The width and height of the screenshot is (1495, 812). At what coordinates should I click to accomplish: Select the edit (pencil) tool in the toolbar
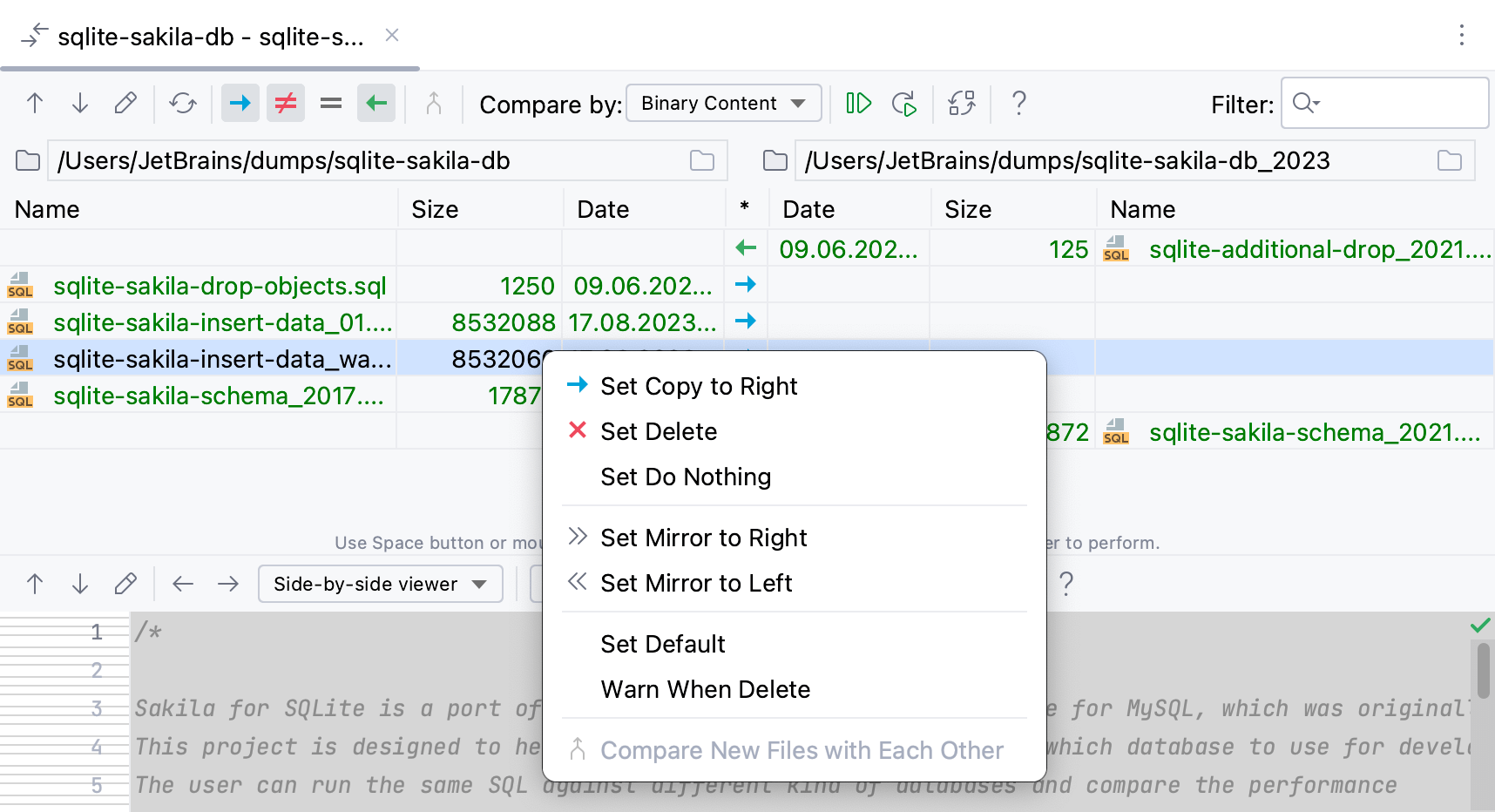pyautogui.click(x=125, y=103)
